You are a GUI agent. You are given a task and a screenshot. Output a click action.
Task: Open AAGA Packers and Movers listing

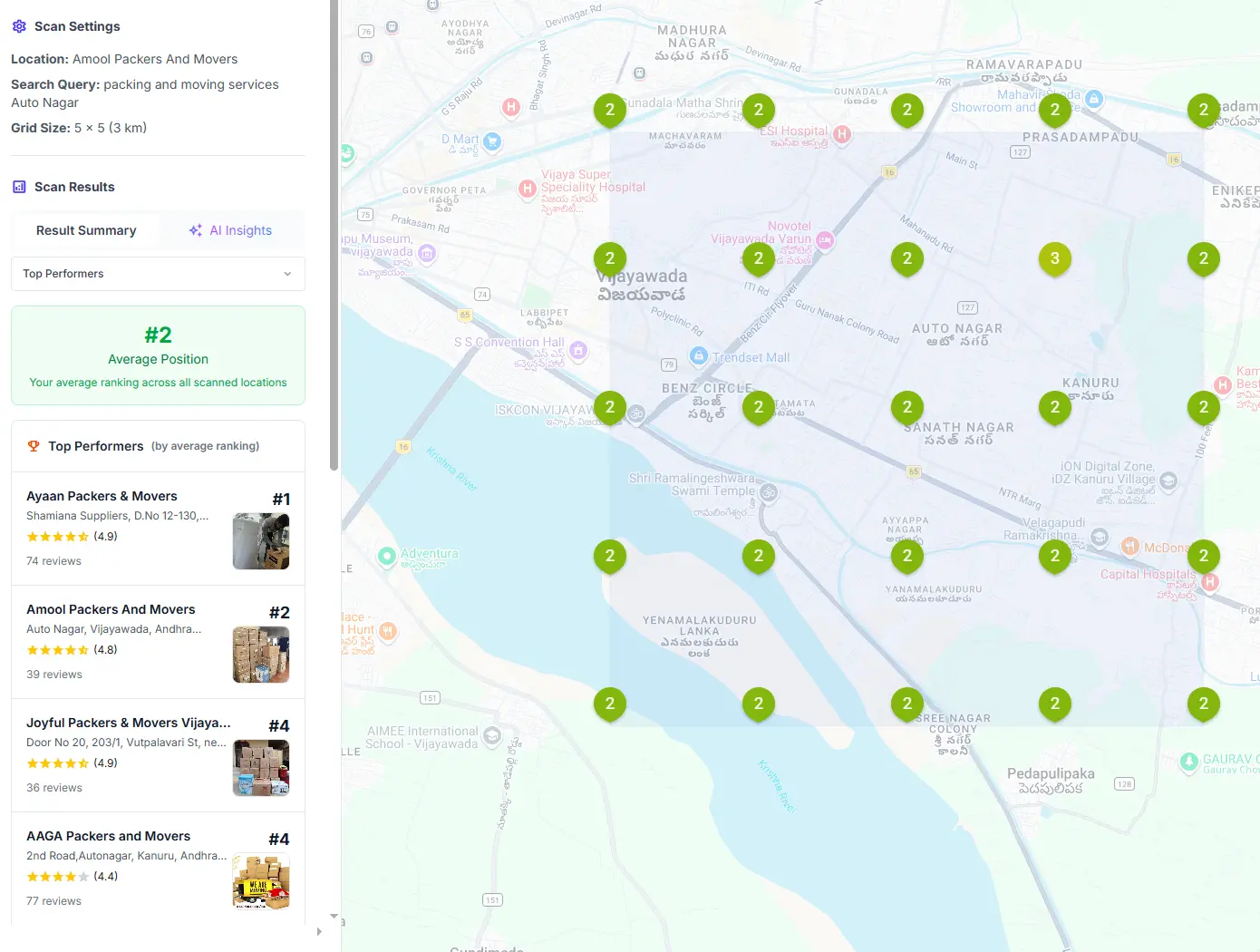[158, 869]
